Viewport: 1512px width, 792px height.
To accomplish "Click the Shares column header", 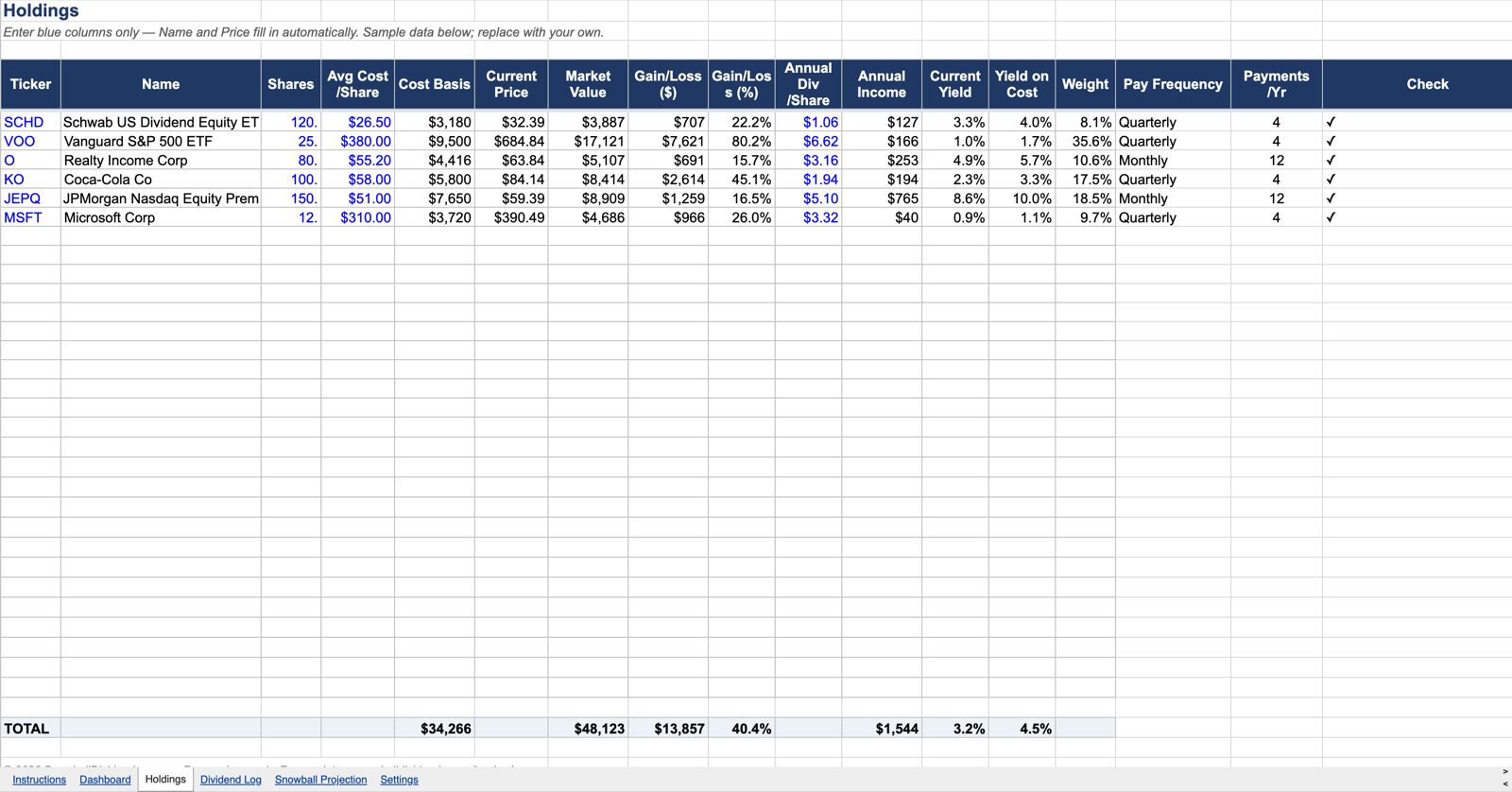I will (291, 84).
